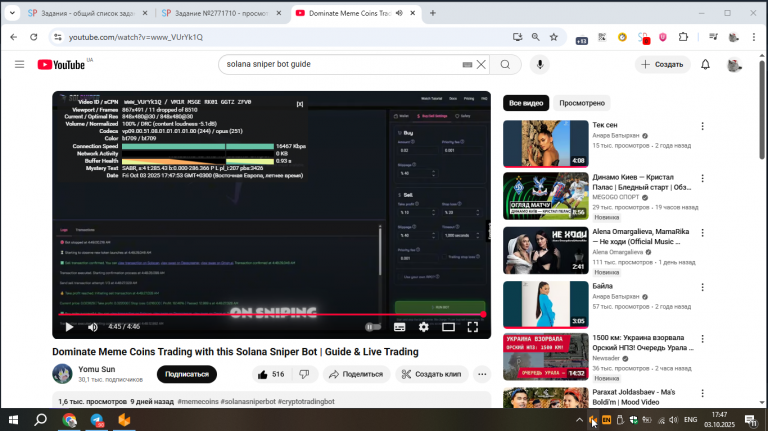Start voice search with microphone
The width and height of the screenshot is (768, 431).
(x=540, y=64)
